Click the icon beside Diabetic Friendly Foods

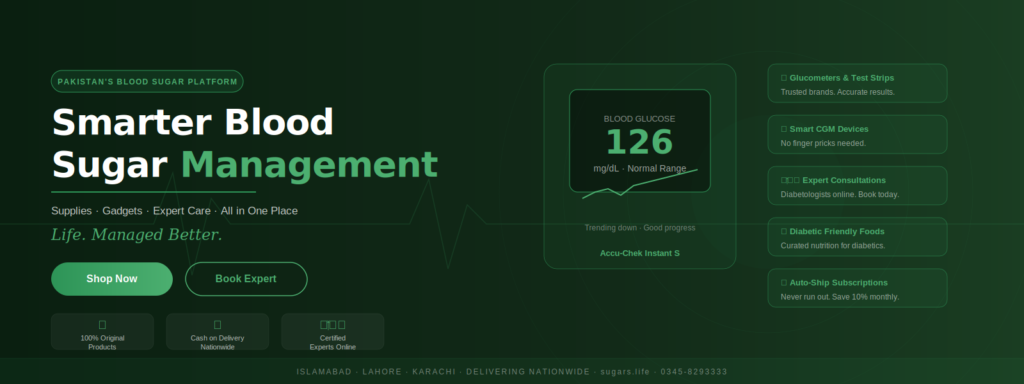coord(784,232)
